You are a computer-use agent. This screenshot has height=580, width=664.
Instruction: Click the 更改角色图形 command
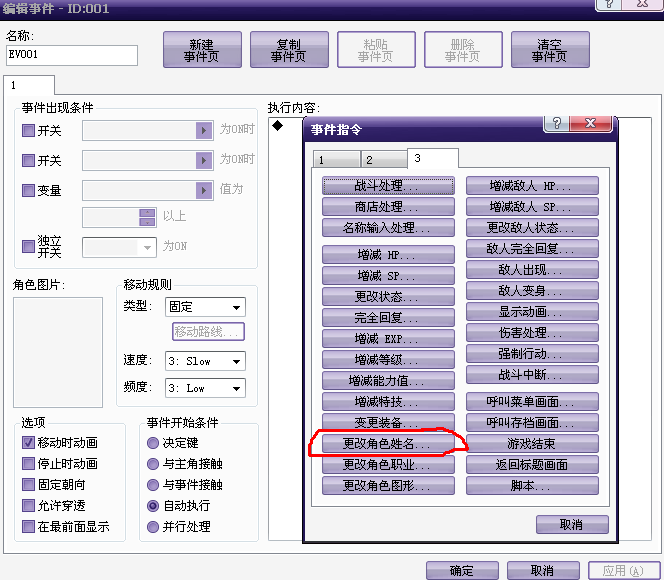click(388, 486)
